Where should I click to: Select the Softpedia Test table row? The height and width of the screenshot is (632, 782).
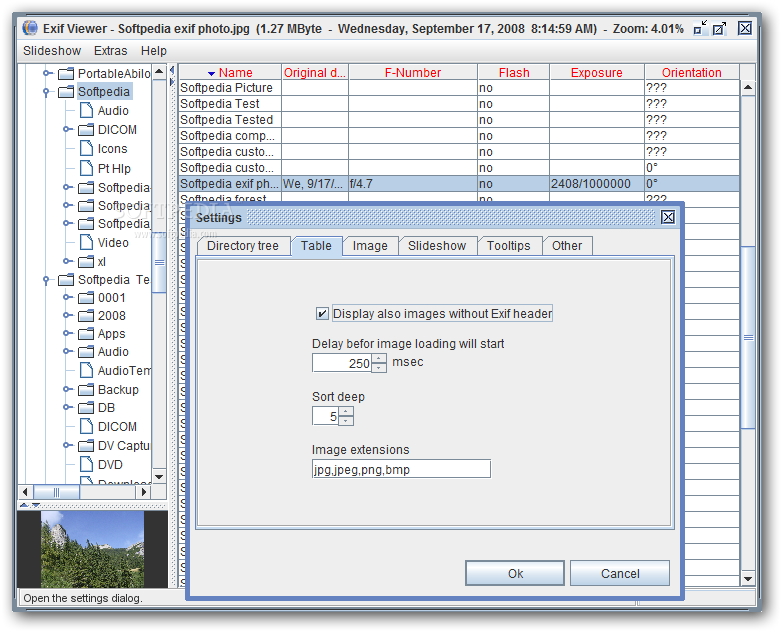pyautogui.click(x=458, y=104)
